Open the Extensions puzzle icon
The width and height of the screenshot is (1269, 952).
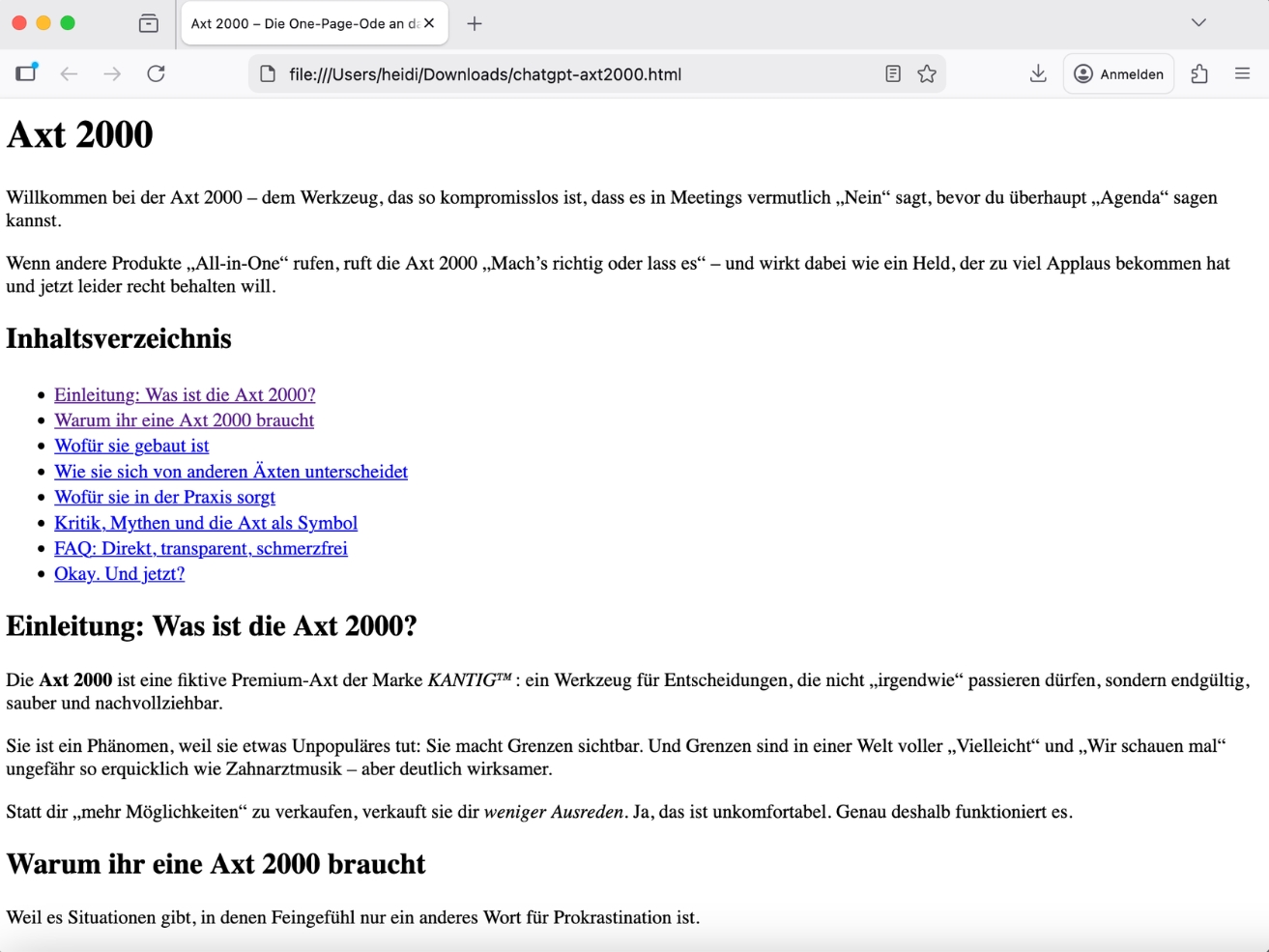1199,73
